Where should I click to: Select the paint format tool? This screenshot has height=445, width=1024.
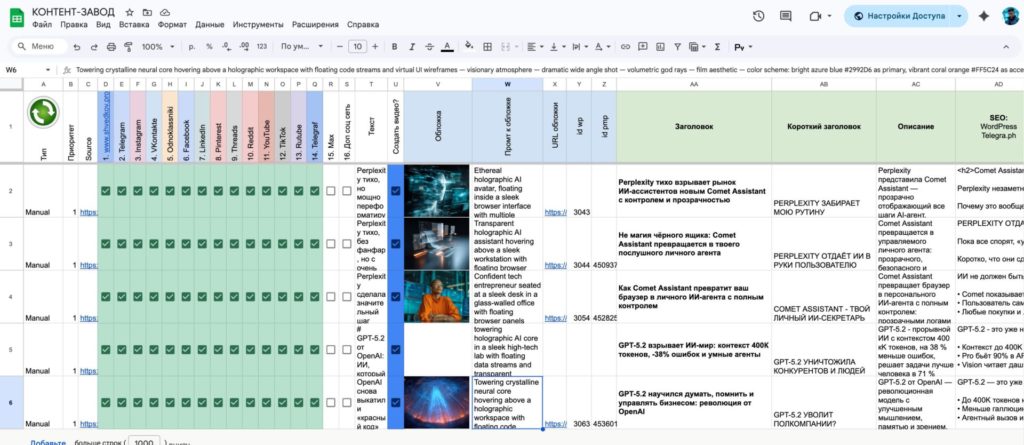point(128,47)
